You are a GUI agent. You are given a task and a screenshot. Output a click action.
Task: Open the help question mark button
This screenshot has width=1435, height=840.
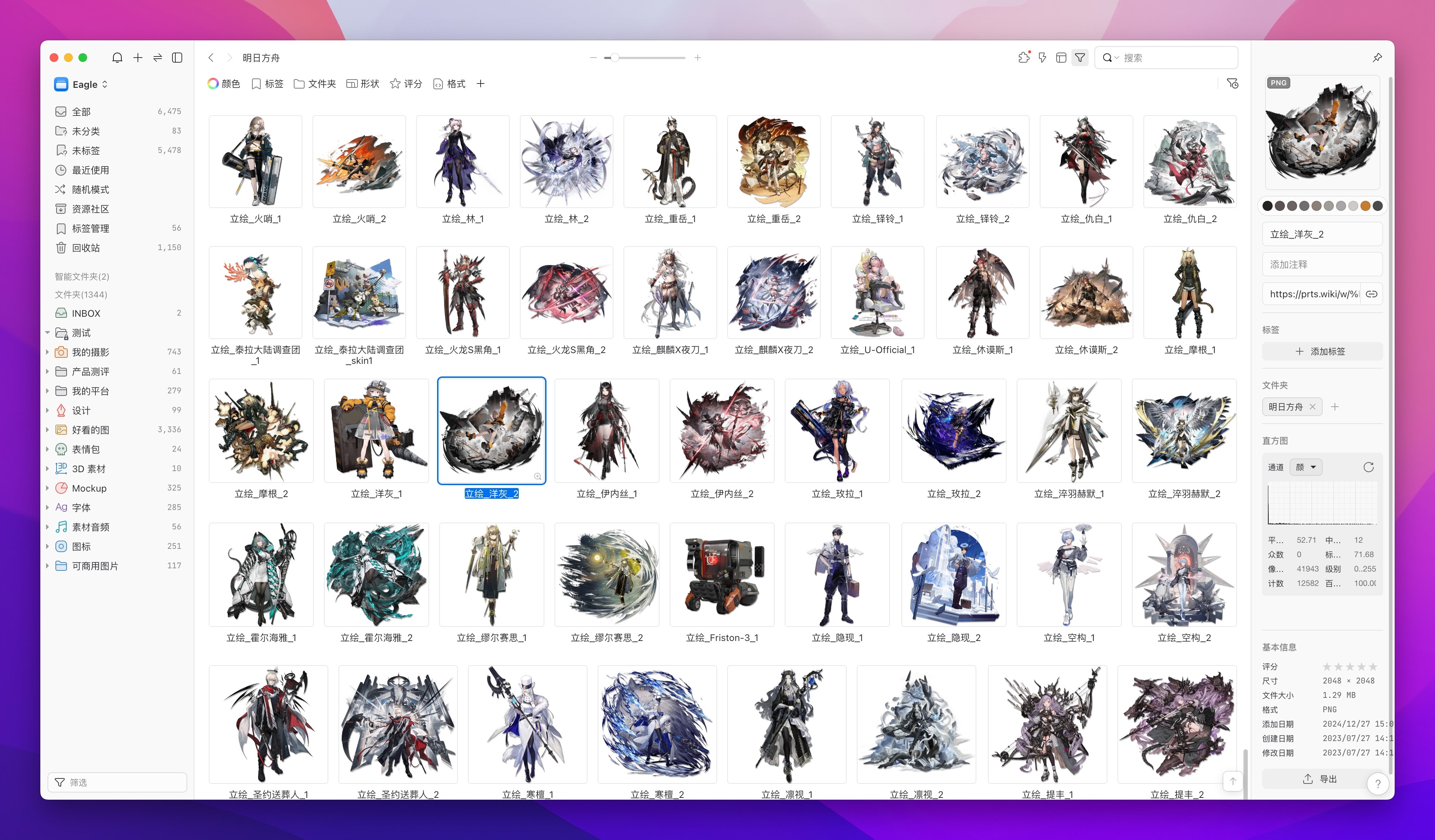coord(1377,783)
